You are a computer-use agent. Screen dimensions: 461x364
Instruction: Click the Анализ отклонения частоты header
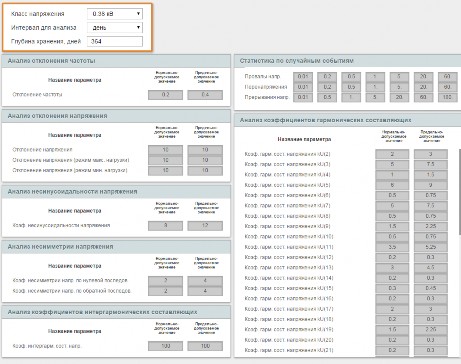coord(116,61)
